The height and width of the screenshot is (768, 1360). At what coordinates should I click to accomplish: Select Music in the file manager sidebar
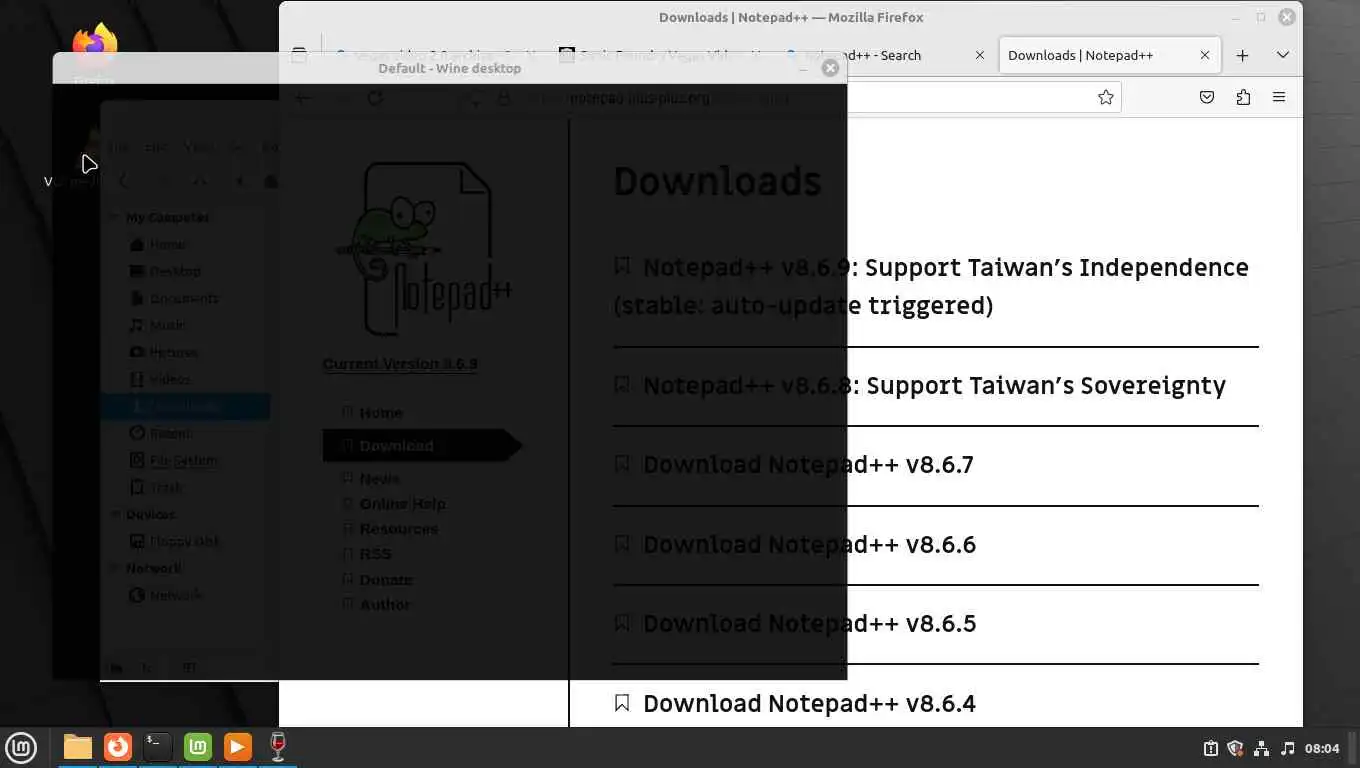point(167,325)
